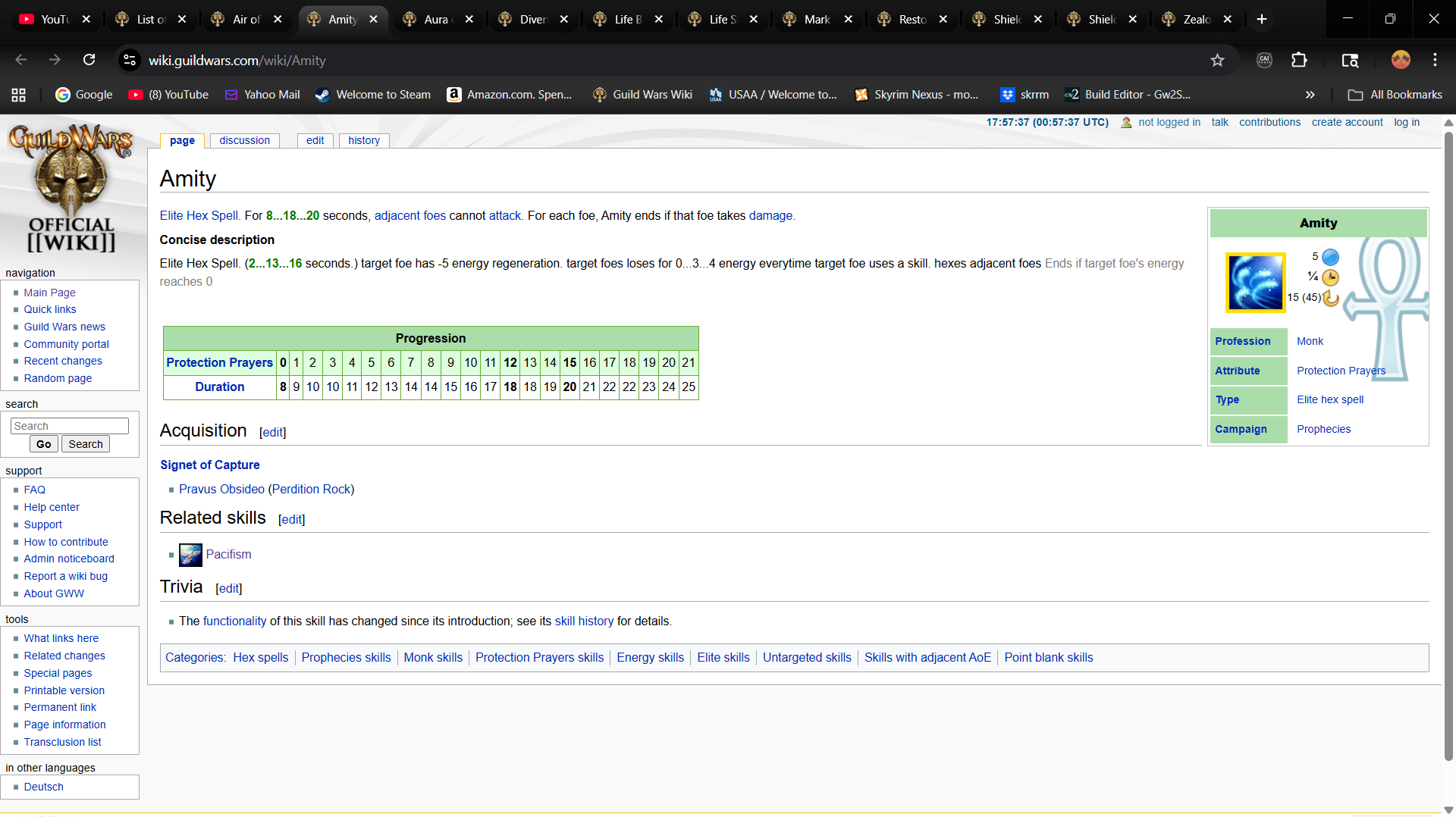Open the skill history link
The image size is (1456, 817).
(x=584, y=621)
